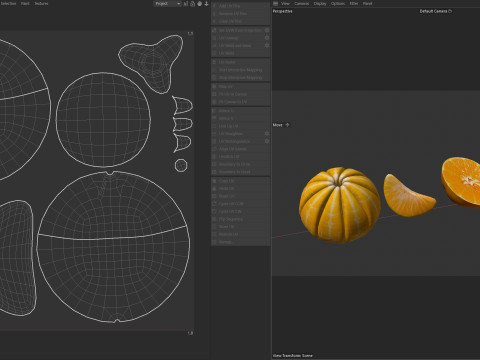Viewport: 480px width, 360px height.
Task: Click the Cycle UV CCW command
Action: click(x=231, y=204)
